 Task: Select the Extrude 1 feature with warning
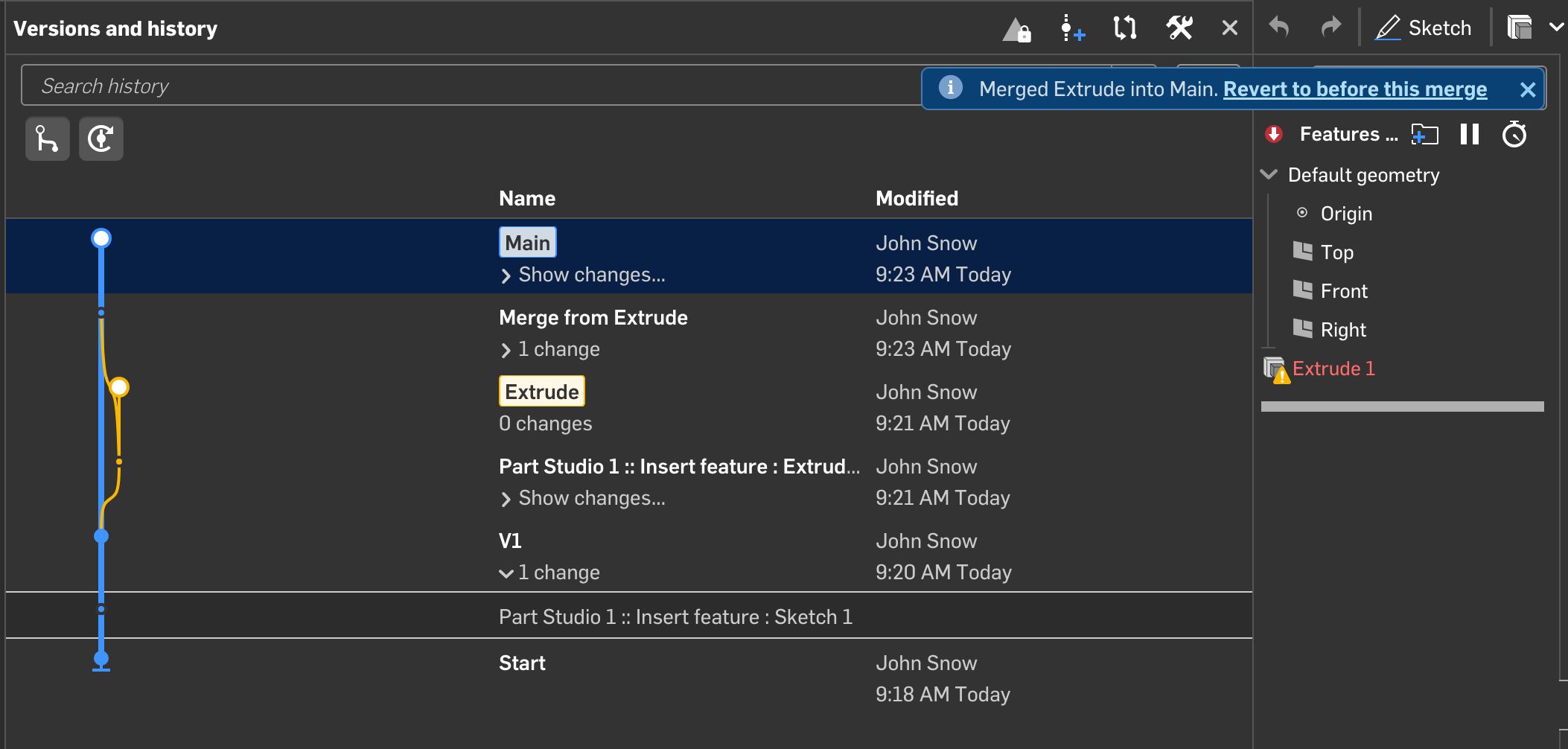[1333, 369]
